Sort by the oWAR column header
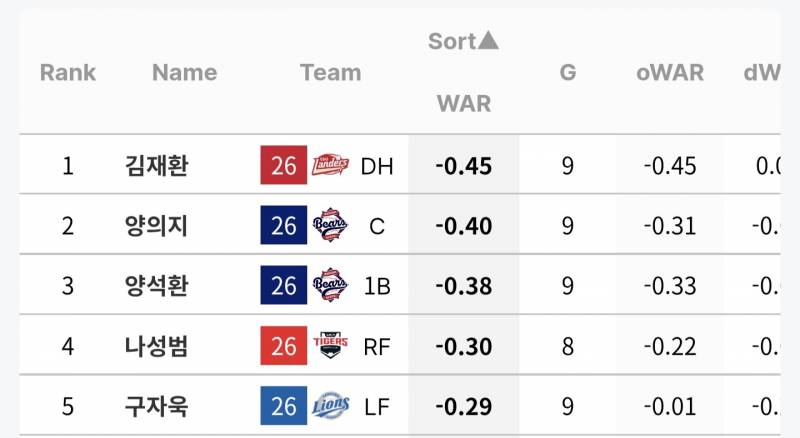This screenshot has height=438, width=800. pyautogui.click(x=670, y=72)
